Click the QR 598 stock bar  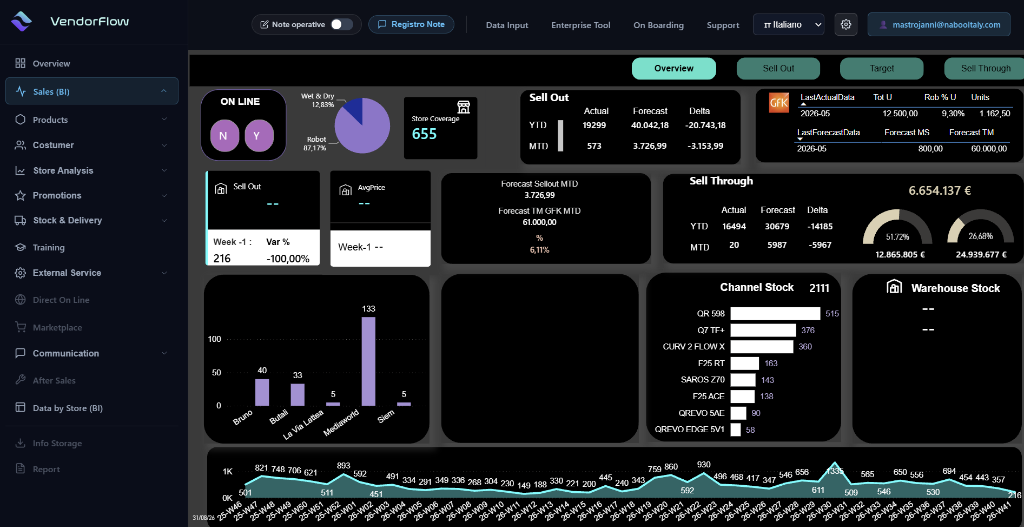[x=775, y=313]
